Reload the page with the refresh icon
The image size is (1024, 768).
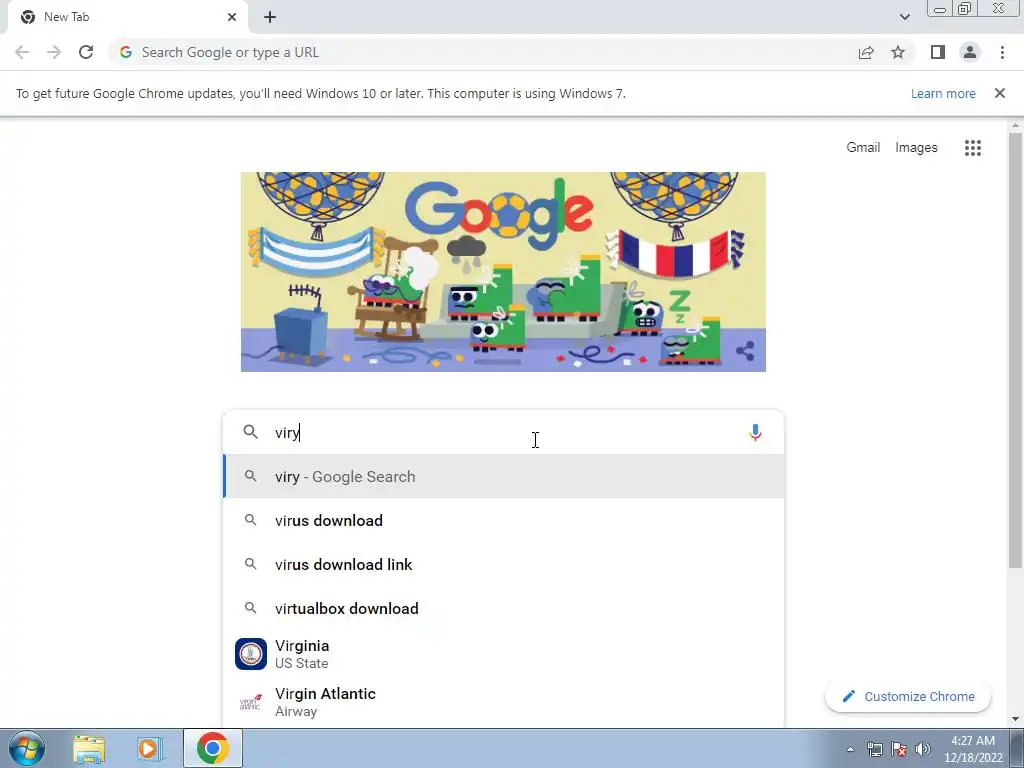pos(86,52)
